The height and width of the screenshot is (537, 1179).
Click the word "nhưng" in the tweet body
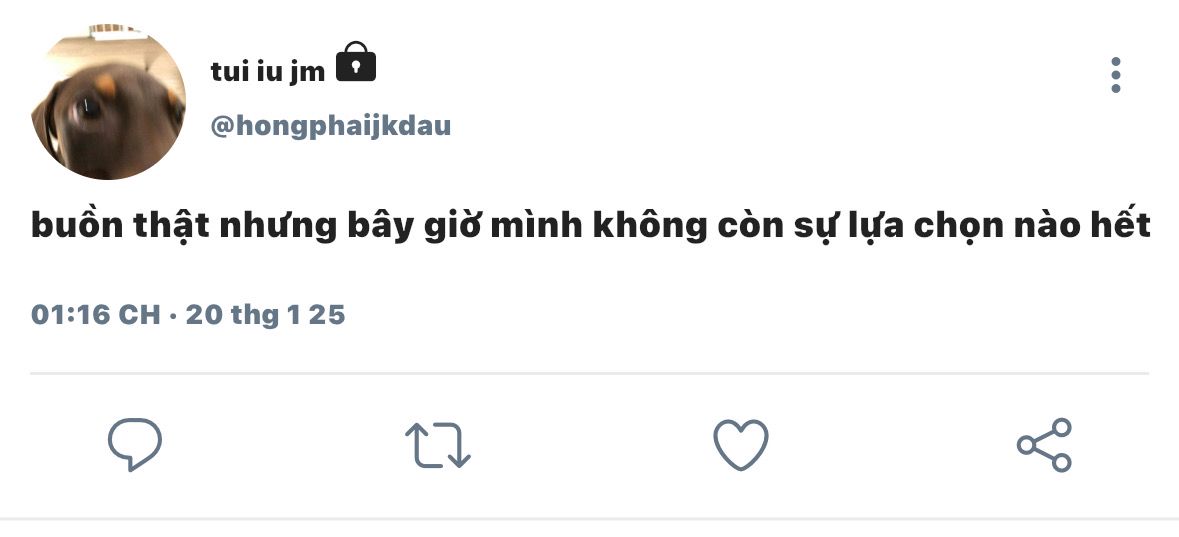(x=278, y=226)
